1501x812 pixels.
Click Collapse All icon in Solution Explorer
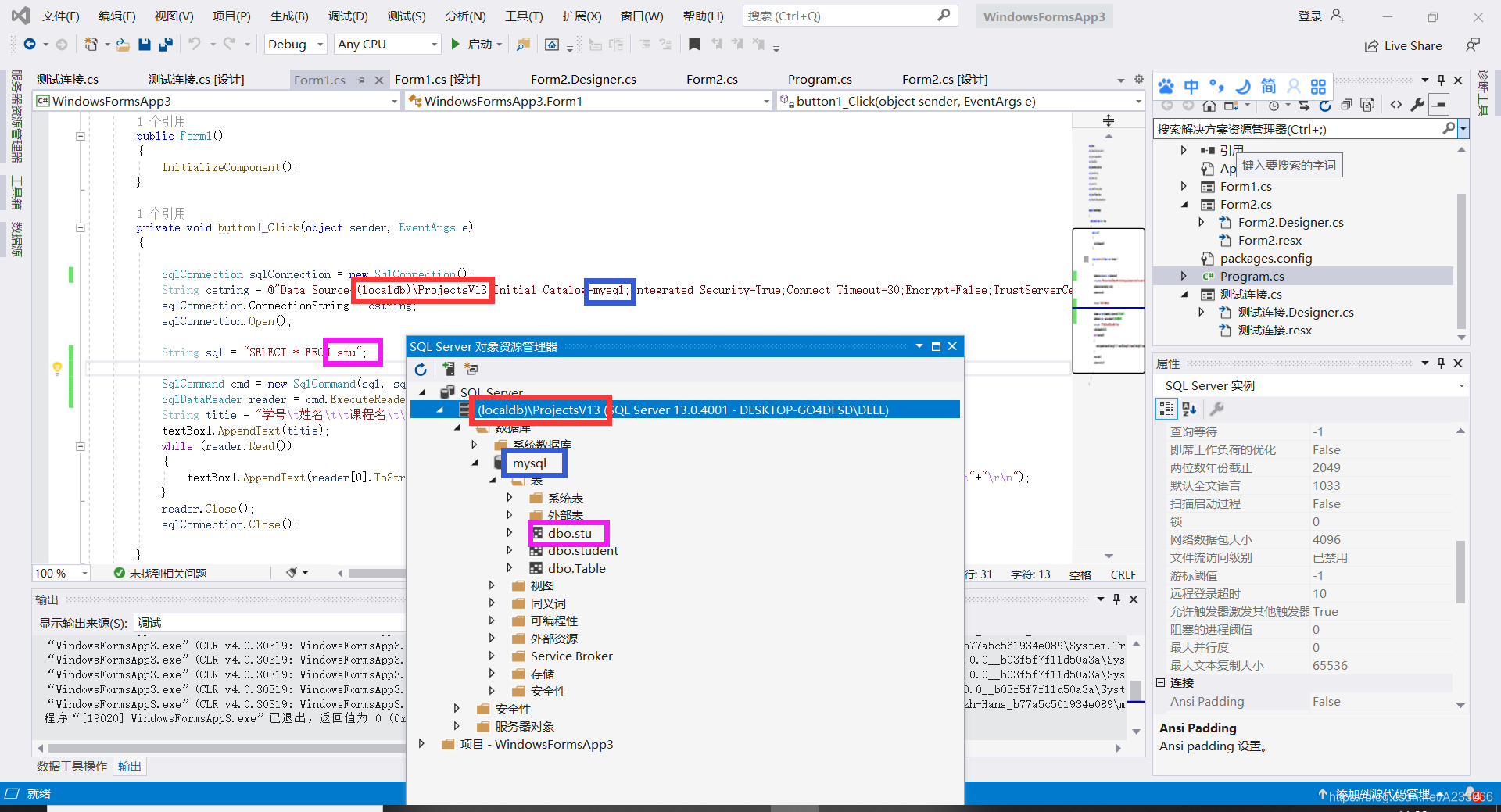pyautogui.click(x=1346, y=106)
